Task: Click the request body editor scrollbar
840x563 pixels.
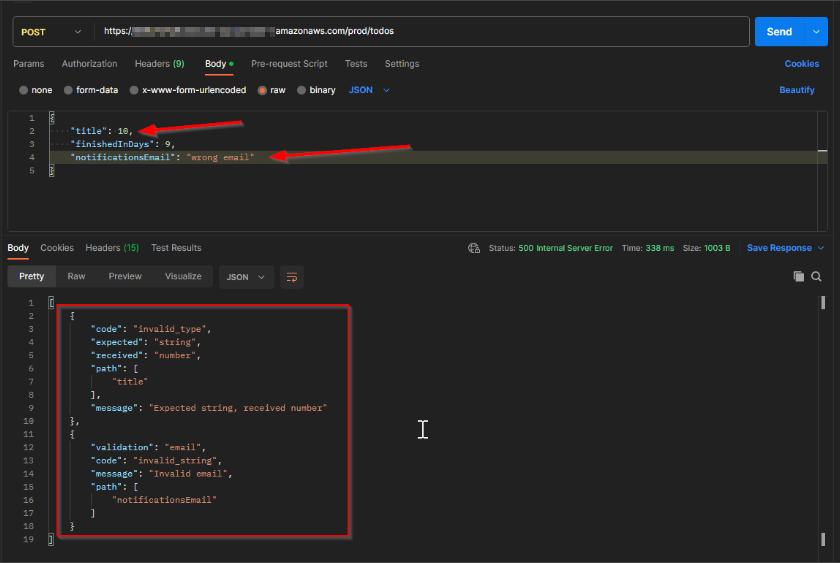Action: point(822,171)
